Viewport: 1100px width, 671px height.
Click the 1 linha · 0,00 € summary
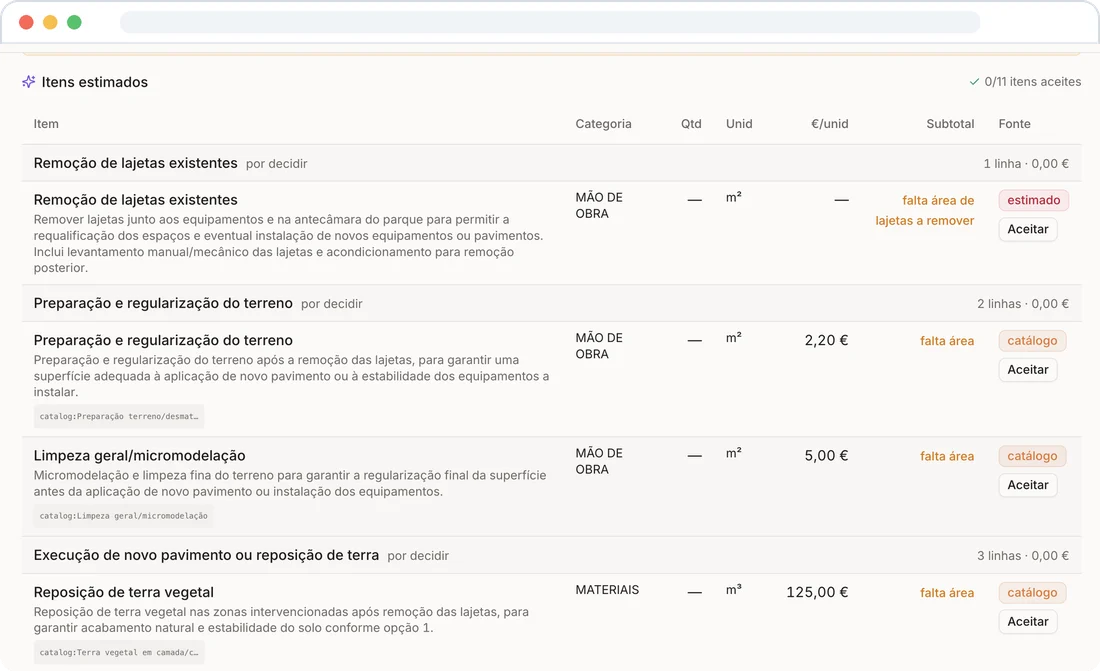(x=1026, y=164)
